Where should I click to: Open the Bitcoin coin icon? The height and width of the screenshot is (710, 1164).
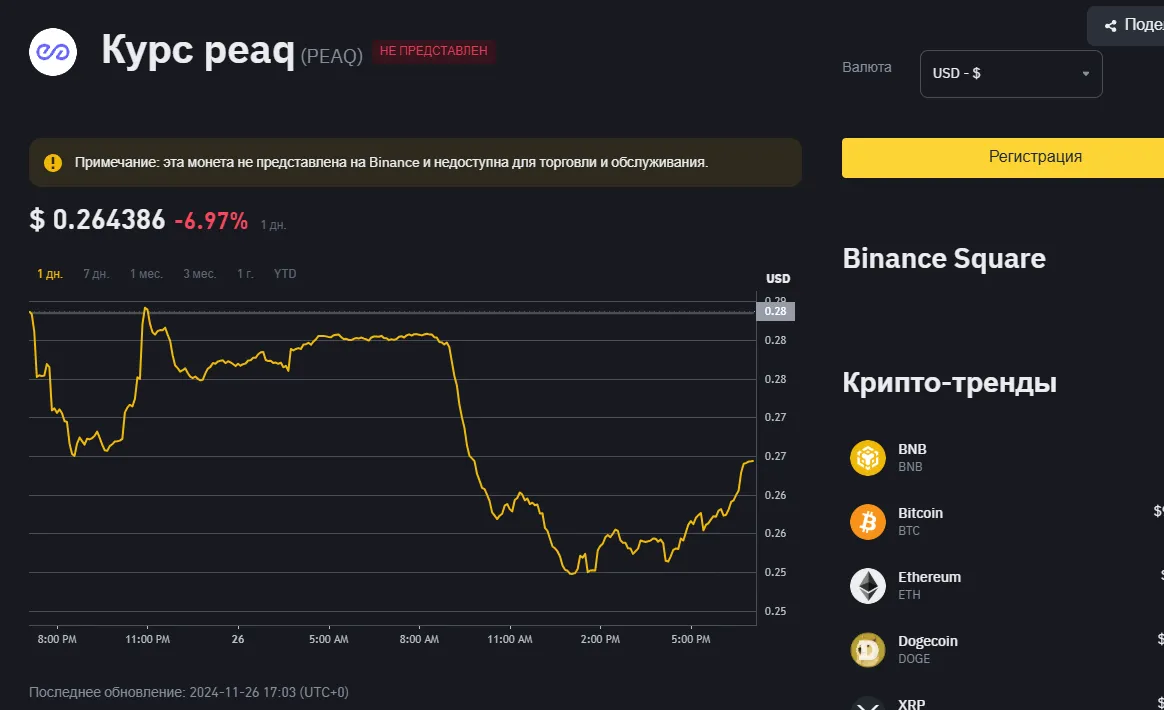868,521
